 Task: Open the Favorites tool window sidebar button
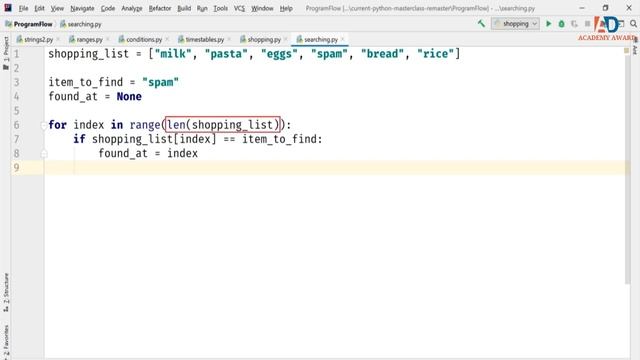[6, 341]
